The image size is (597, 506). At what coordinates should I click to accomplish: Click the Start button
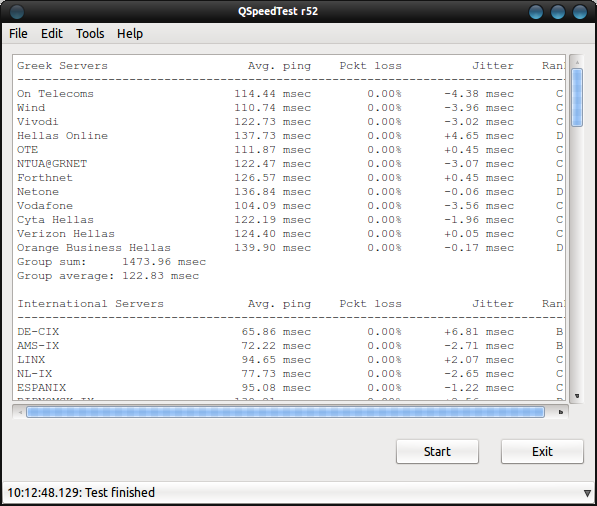click(x=437, y=452)
